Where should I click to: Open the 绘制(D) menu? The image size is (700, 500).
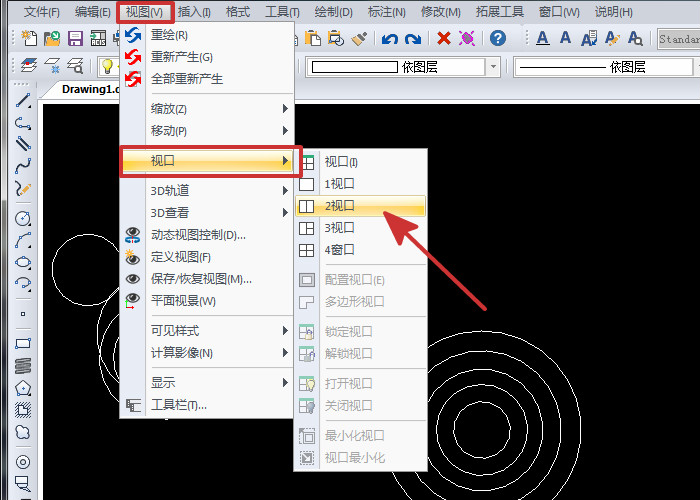coord(333,12)
